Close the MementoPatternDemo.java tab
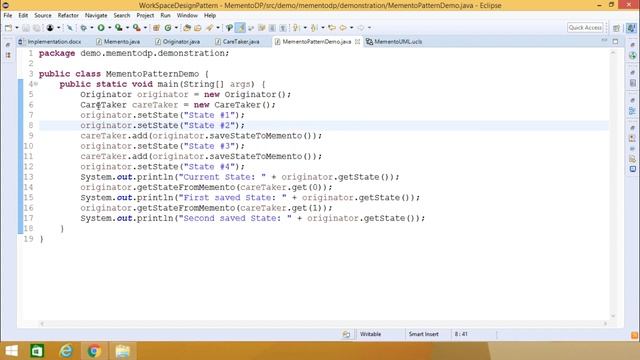This screenshot has width=640, height=360. coord(358,42)
